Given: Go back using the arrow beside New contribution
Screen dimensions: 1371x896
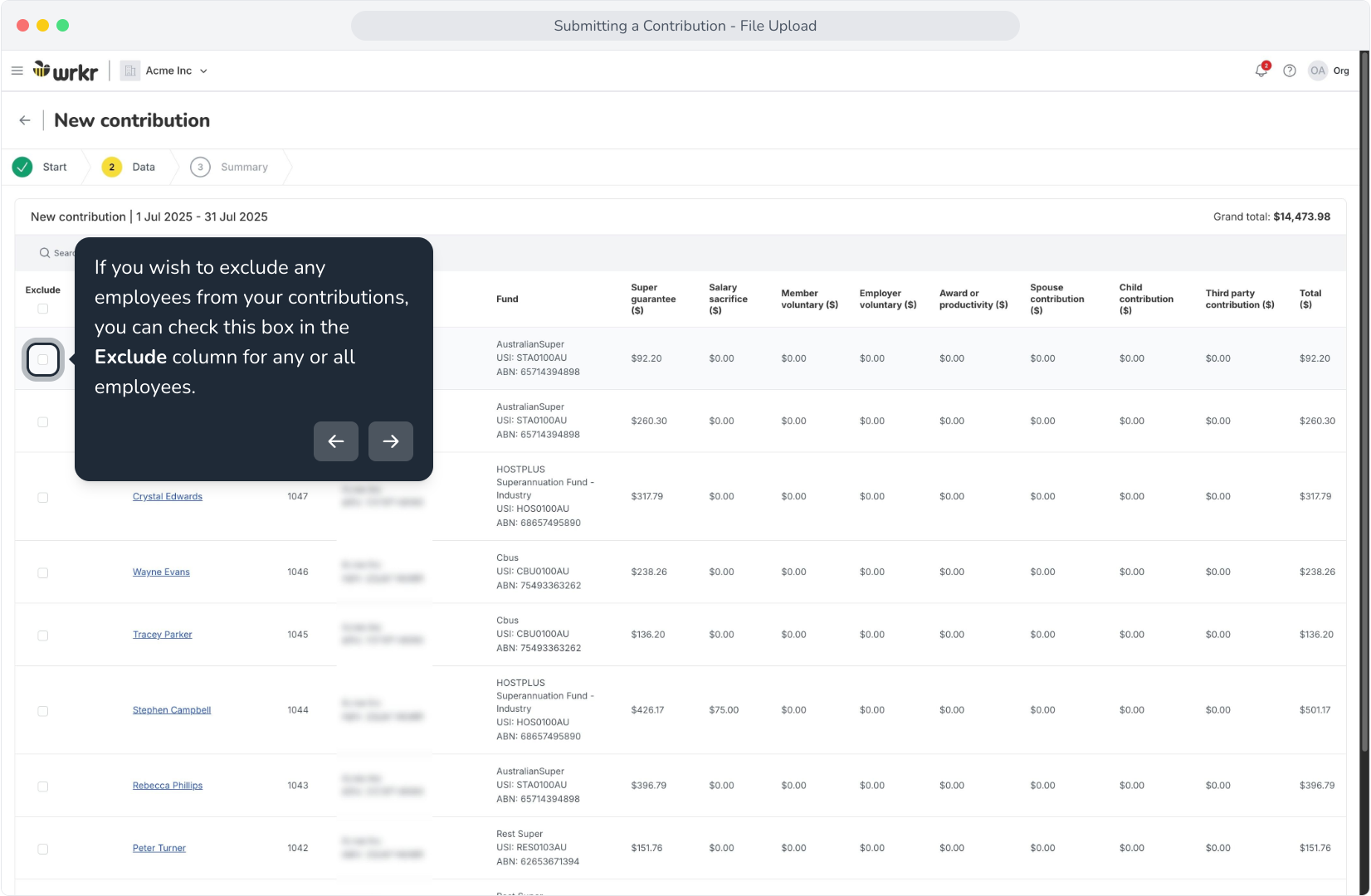Looking at the screenshot, I should click(x=25, y=120).
